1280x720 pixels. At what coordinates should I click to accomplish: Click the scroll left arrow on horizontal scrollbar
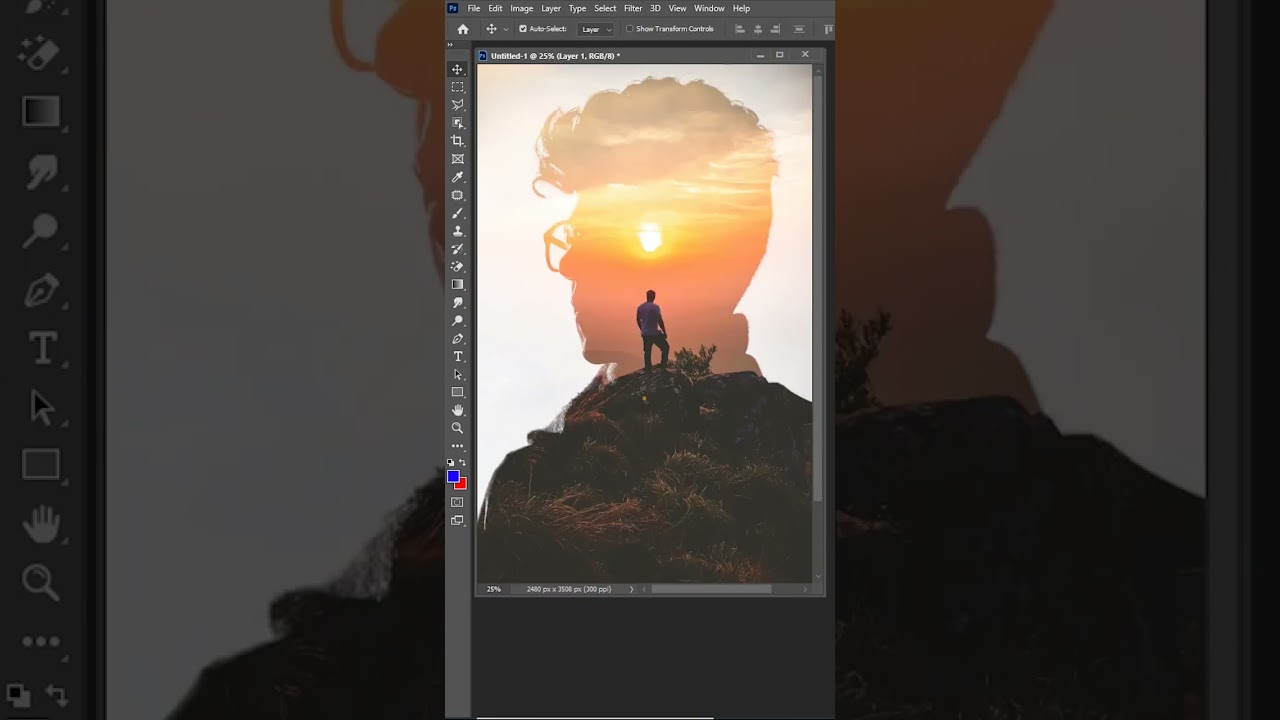pyautogui.click(x=645, y=589)
